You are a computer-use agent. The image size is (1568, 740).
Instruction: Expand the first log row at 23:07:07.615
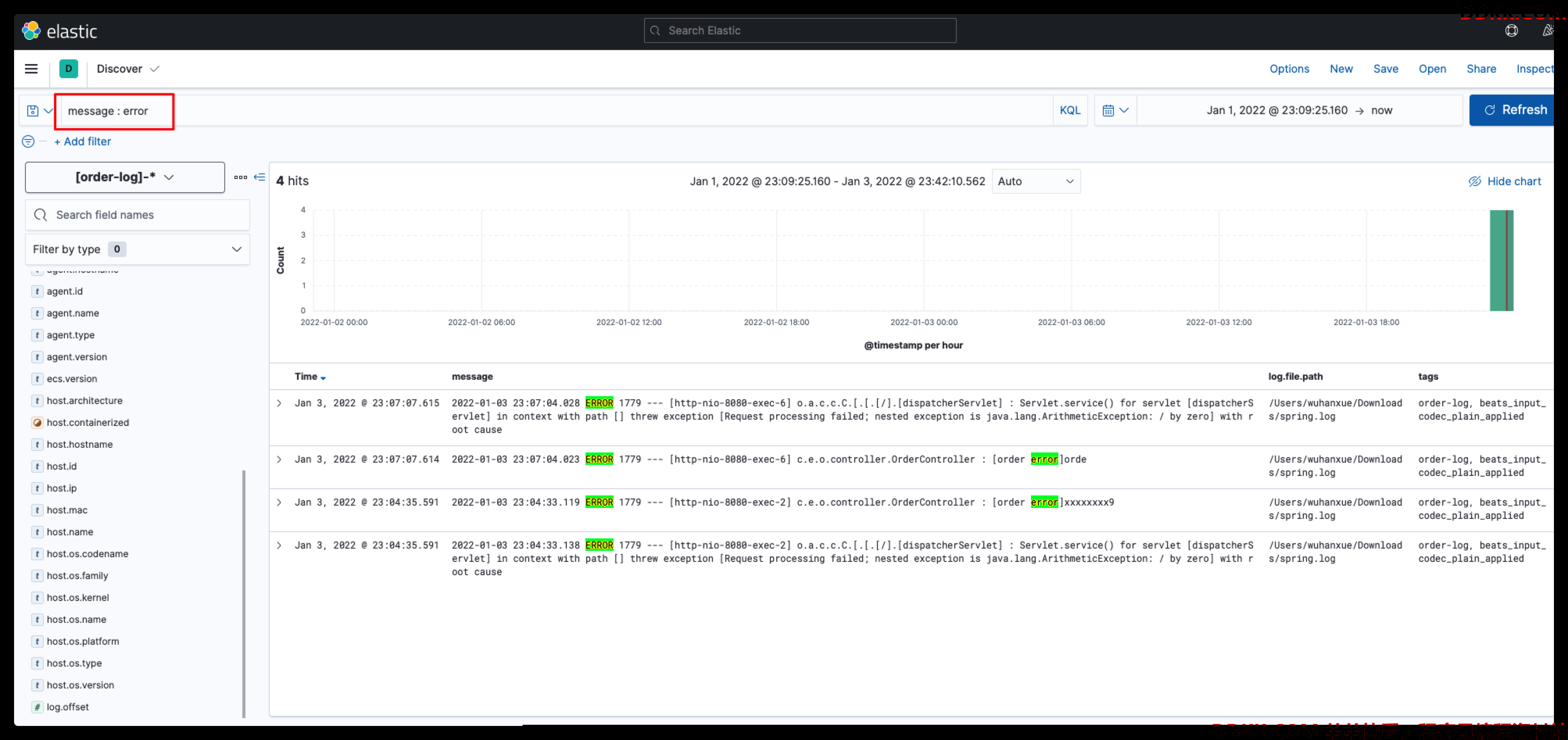click(x=279, y=403)
